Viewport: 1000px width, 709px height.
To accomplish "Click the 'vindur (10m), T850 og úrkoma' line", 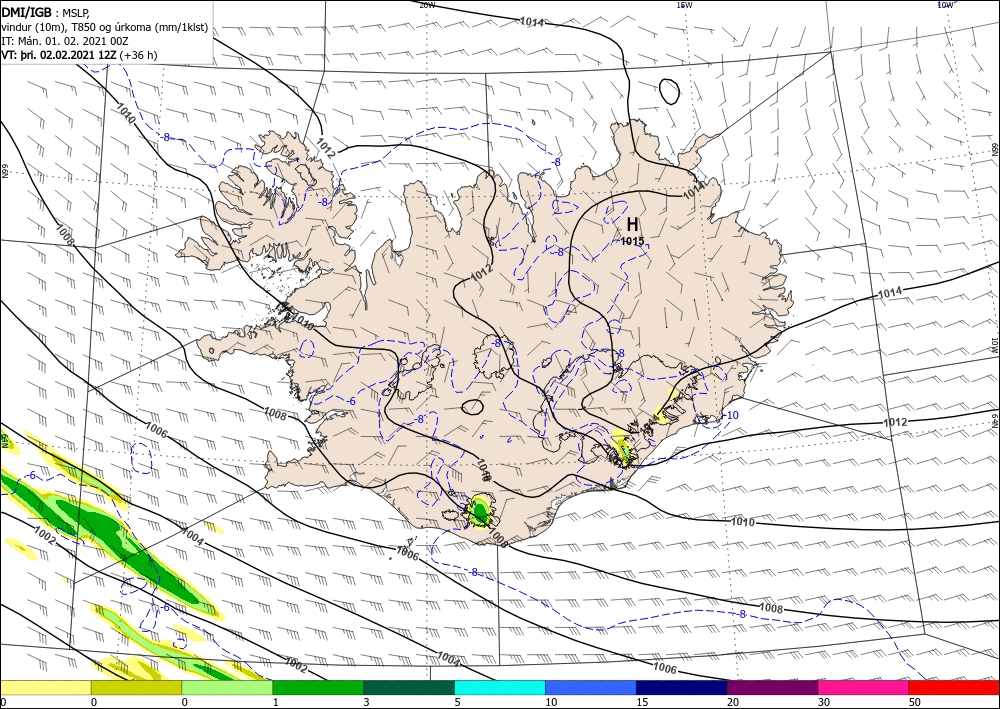I will pos(105,27).
